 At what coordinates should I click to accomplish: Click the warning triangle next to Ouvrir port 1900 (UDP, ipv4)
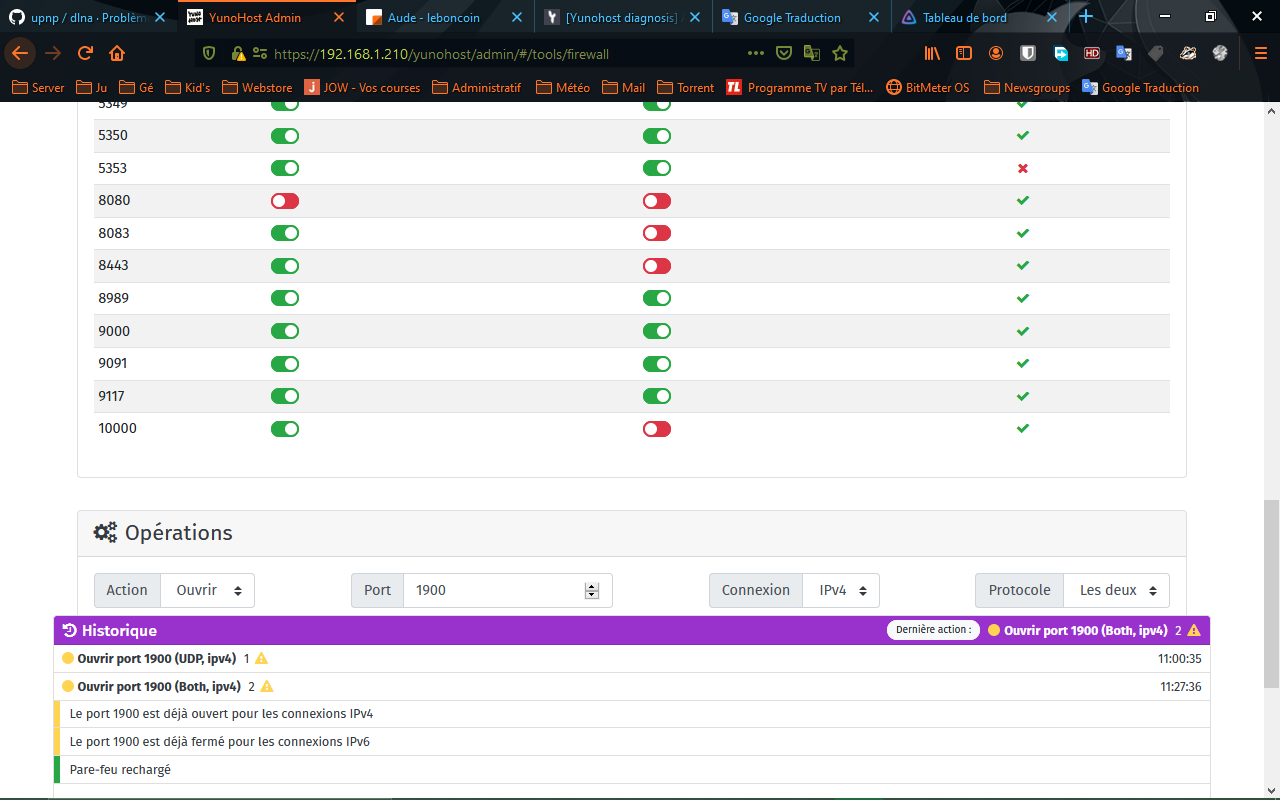260,658
